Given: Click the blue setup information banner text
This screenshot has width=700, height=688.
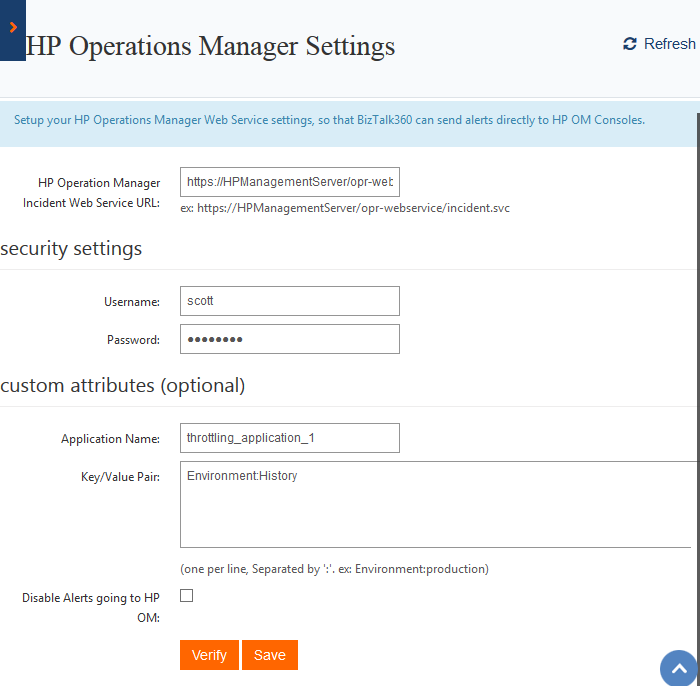Looking at the screenshot, I should click(x=329, y=120).
